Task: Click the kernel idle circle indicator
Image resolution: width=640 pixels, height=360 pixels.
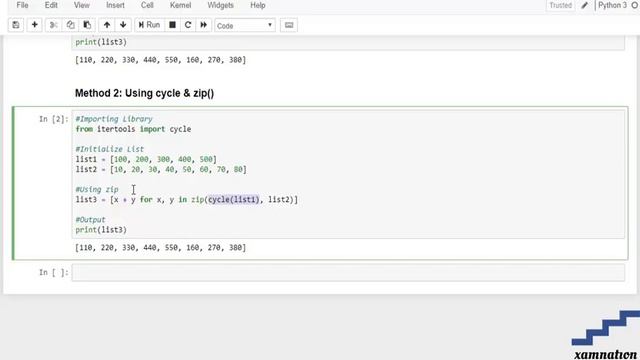Action: [x=635, y=5]
